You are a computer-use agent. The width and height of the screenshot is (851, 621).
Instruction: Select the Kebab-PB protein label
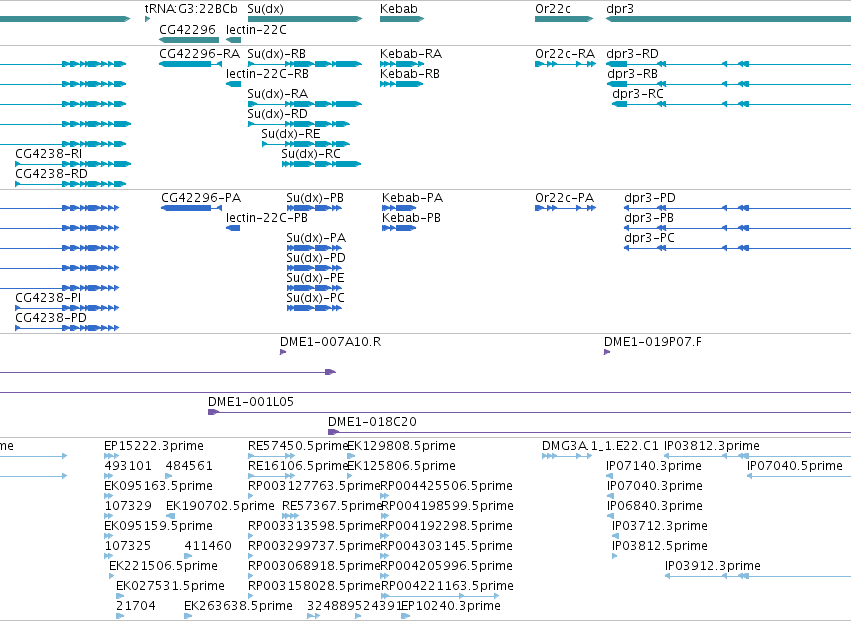[411, 218]
